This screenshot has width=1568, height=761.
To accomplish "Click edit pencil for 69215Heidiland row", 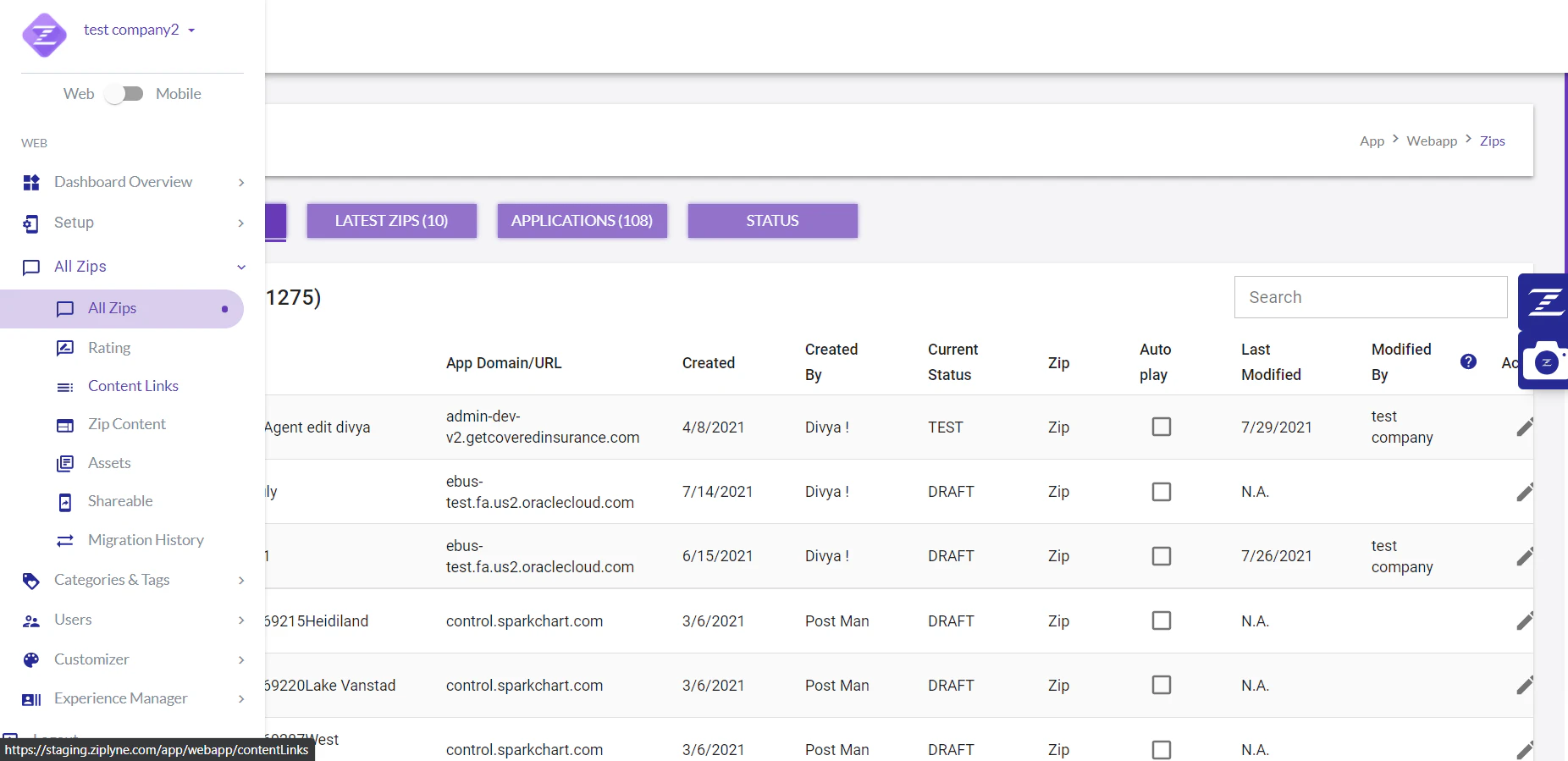I will (x=1525, y=620).
